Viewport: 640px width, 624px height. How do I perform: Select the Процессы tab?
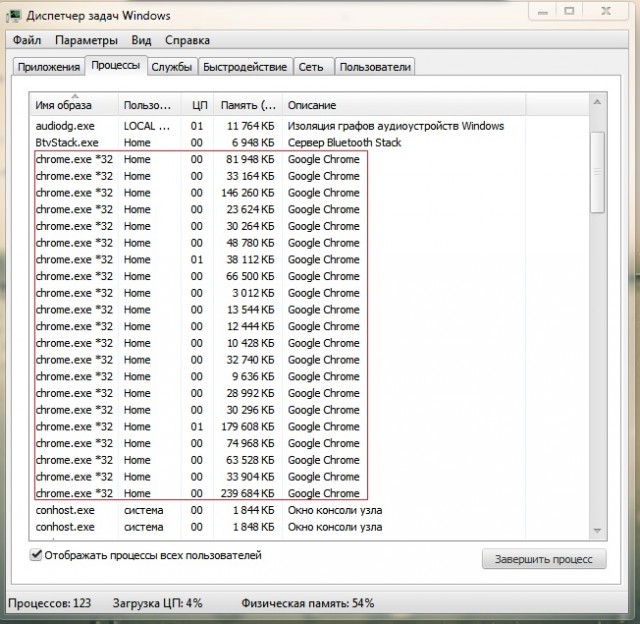(x=116, y=66)
